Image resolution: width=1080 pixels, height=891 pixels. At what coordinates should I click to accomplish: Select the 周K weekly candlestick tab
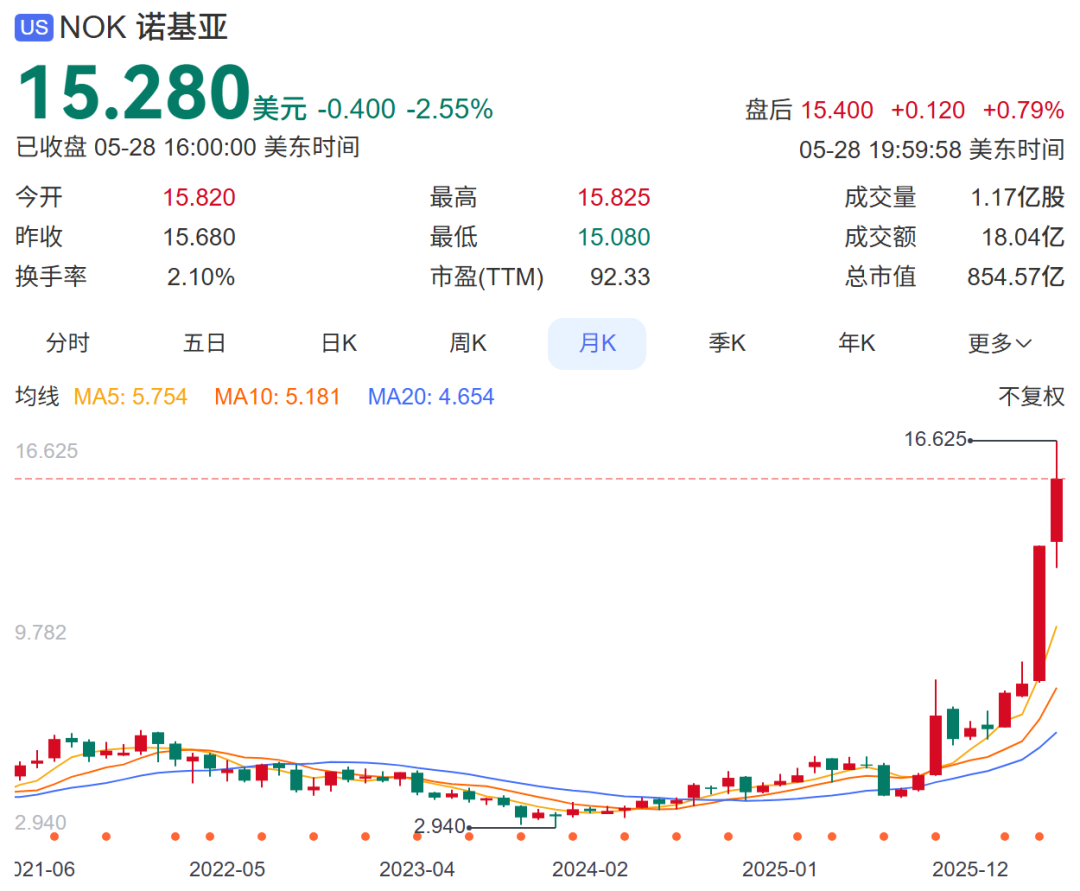(x=468, y=343)
